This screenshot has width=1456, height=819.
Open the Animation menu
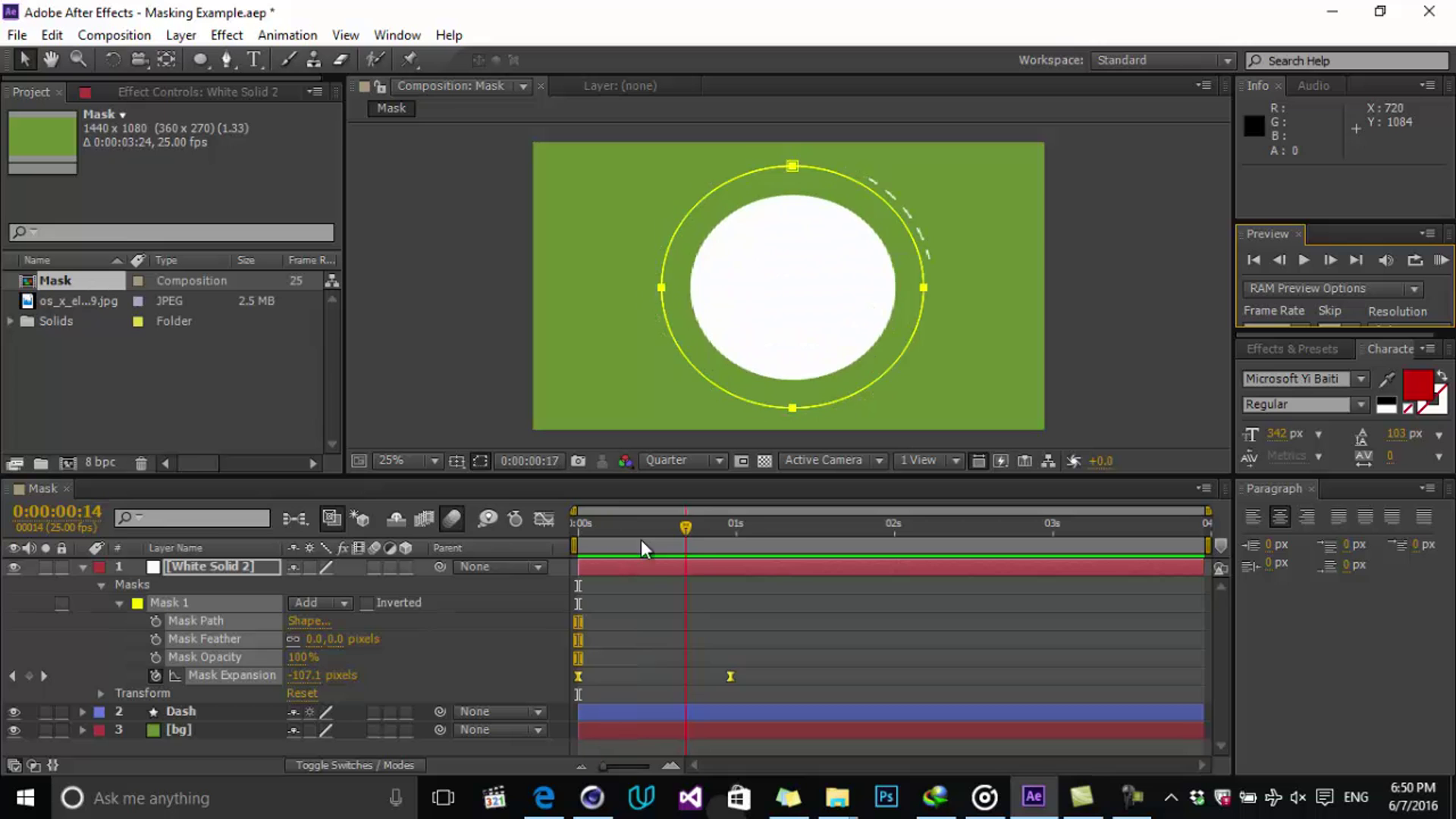(x=287, y=35)
